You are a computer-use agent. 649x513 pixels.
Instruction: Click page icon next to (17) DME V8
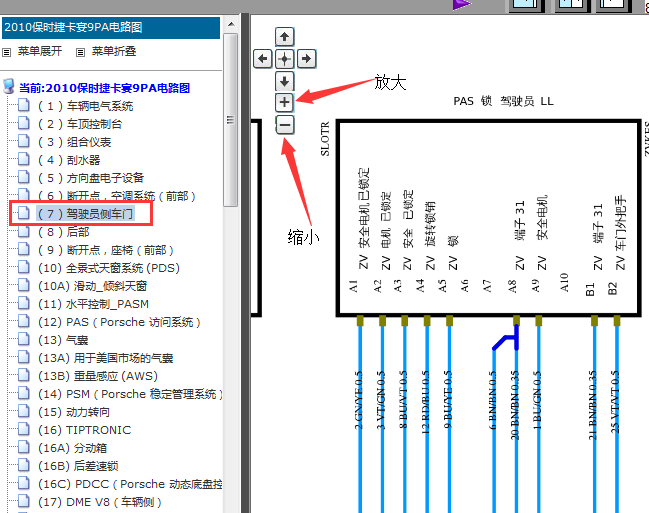tap(24, 501)
